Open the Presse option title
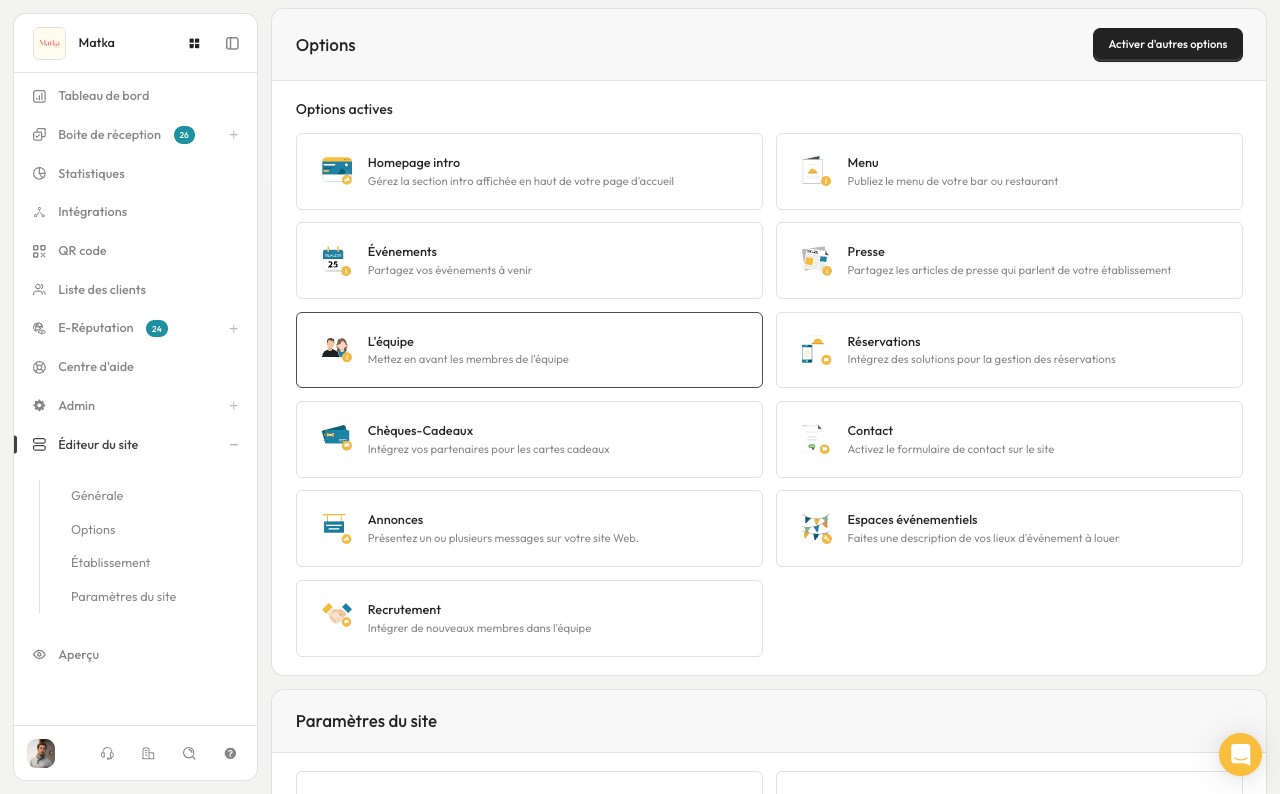 [866, 252]
